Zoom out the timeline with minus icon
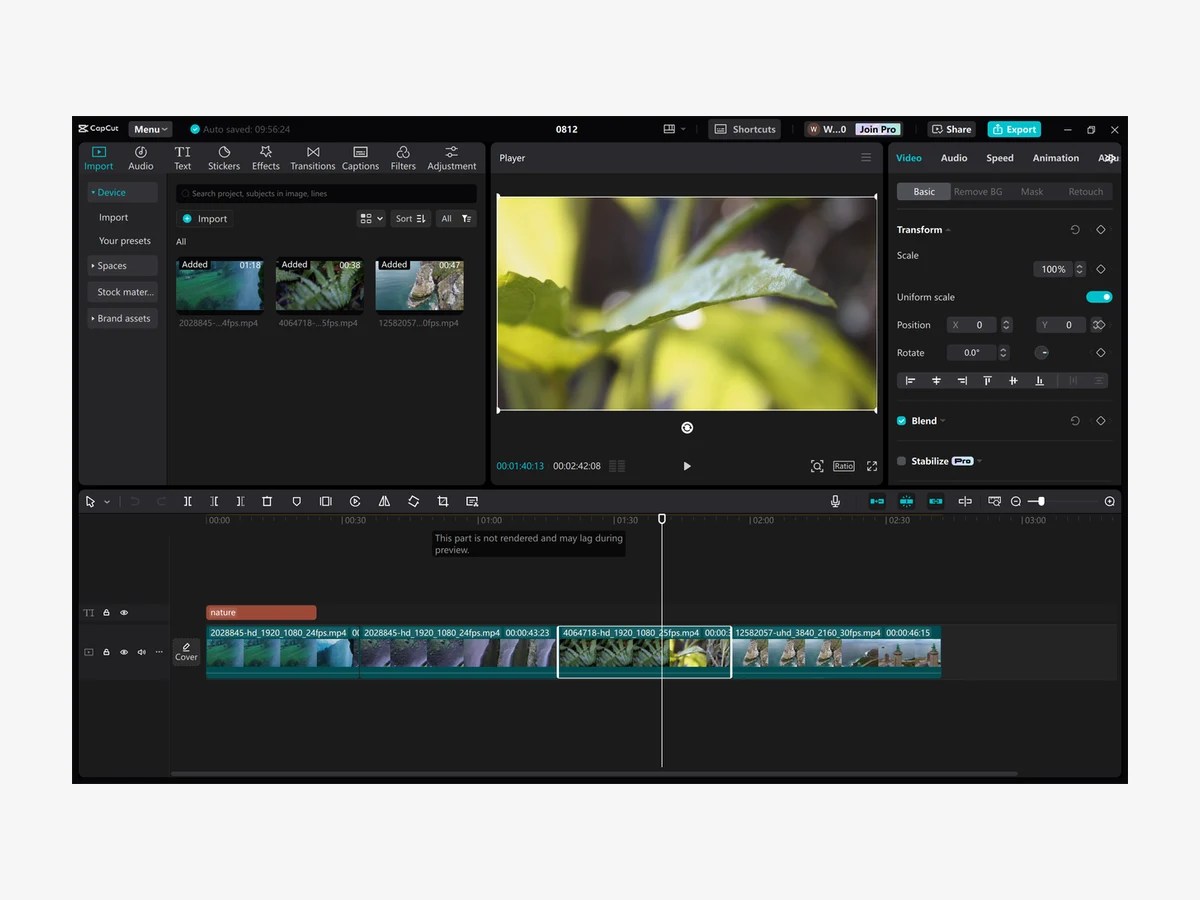The width and height of the screenshot is (1200, 900). [x=1016, y=501]
